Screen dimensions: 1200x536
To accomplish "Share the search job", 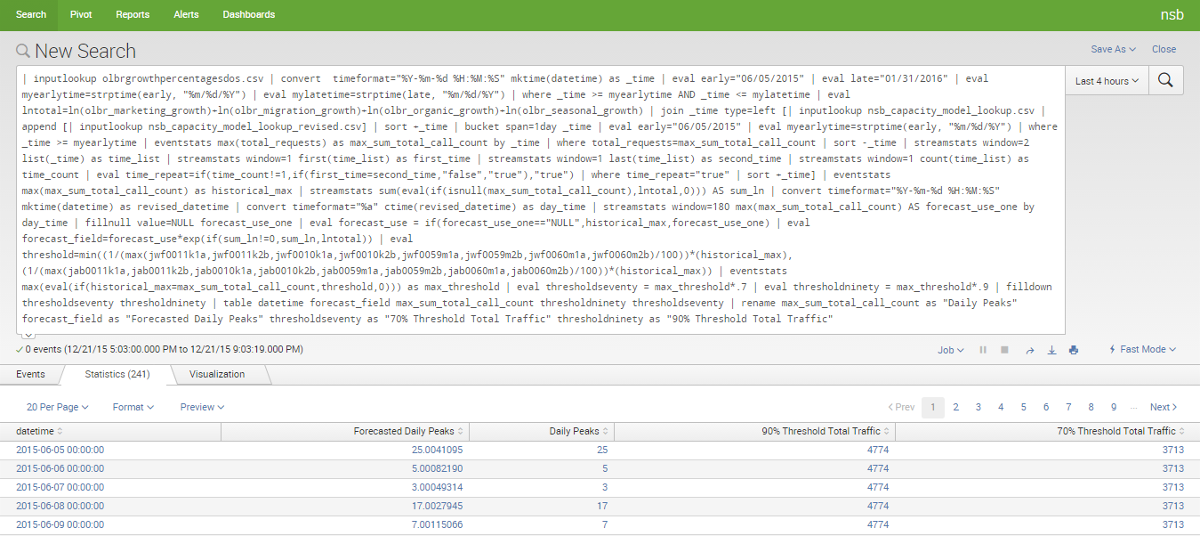I will point(1029,350).
